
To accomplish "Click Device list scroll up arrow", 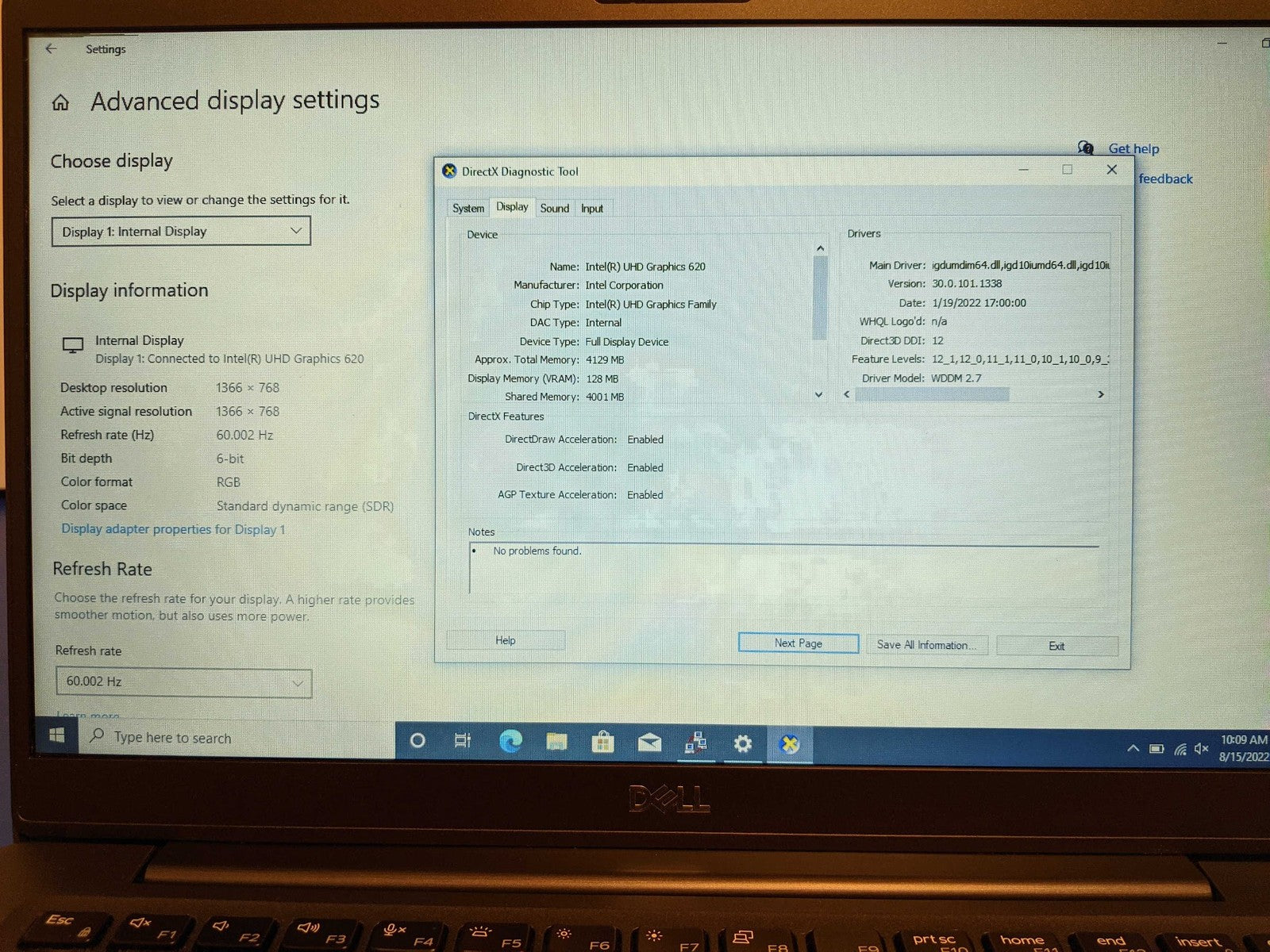I will (x=820, y=249).
